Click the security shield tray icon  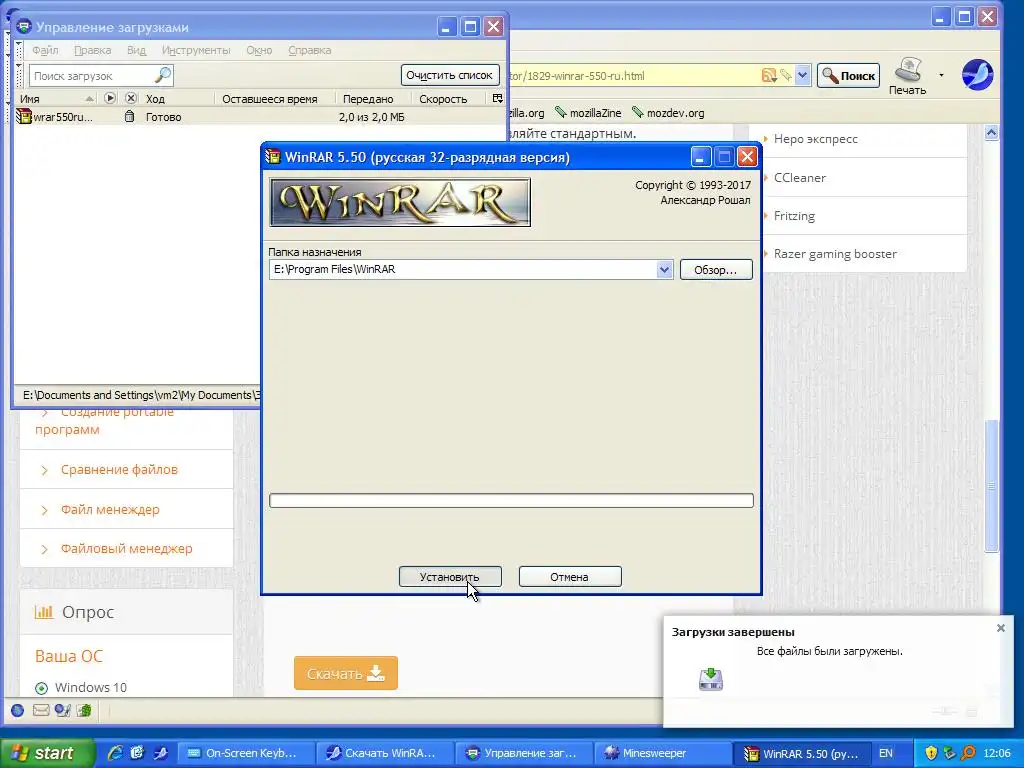931,753
